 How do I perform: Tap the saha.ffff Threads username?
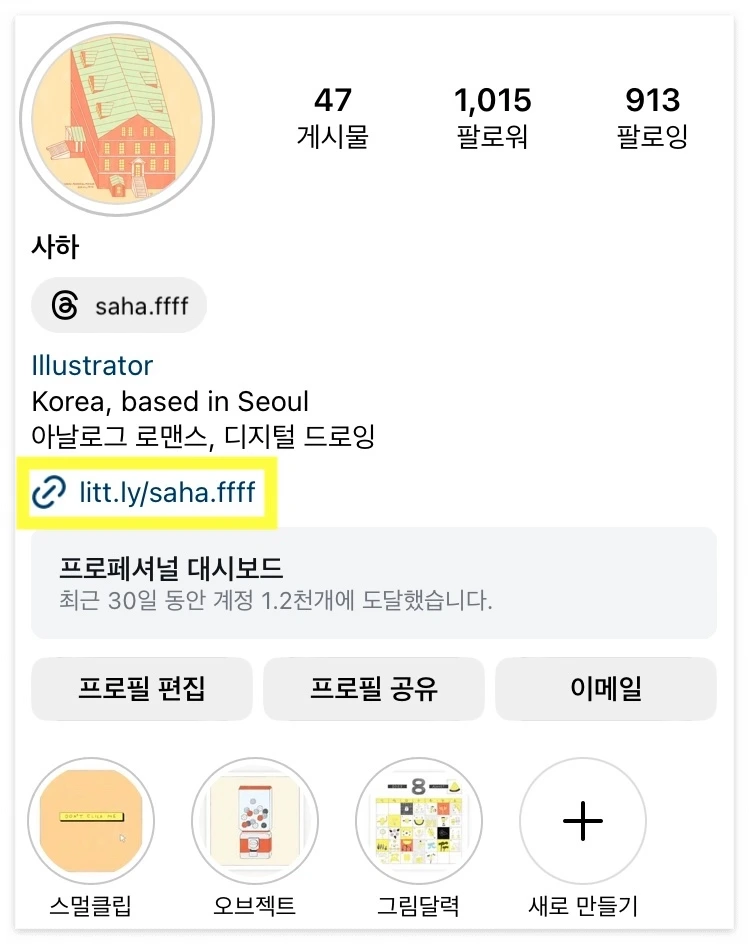pyautogui.click(x=141, y=306)
